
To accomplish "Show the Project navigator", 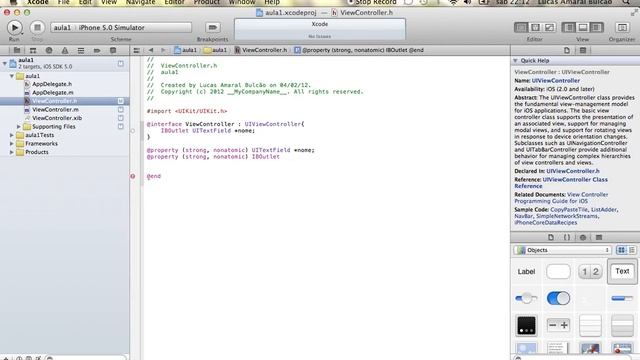I will coord(17,50).
